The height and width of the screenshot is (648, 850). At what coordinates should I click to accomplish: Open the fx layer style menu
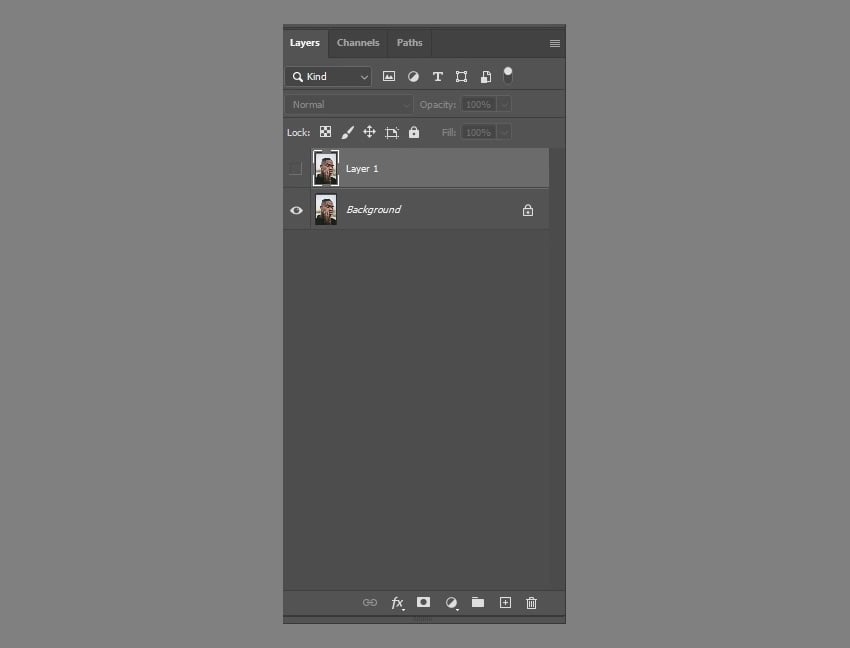(397, 603)
